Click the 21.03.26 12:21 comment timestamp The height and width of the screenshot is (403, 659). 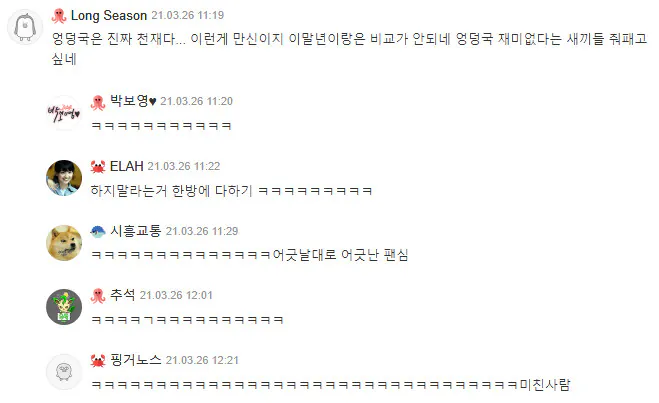click(x=202, y=361)
